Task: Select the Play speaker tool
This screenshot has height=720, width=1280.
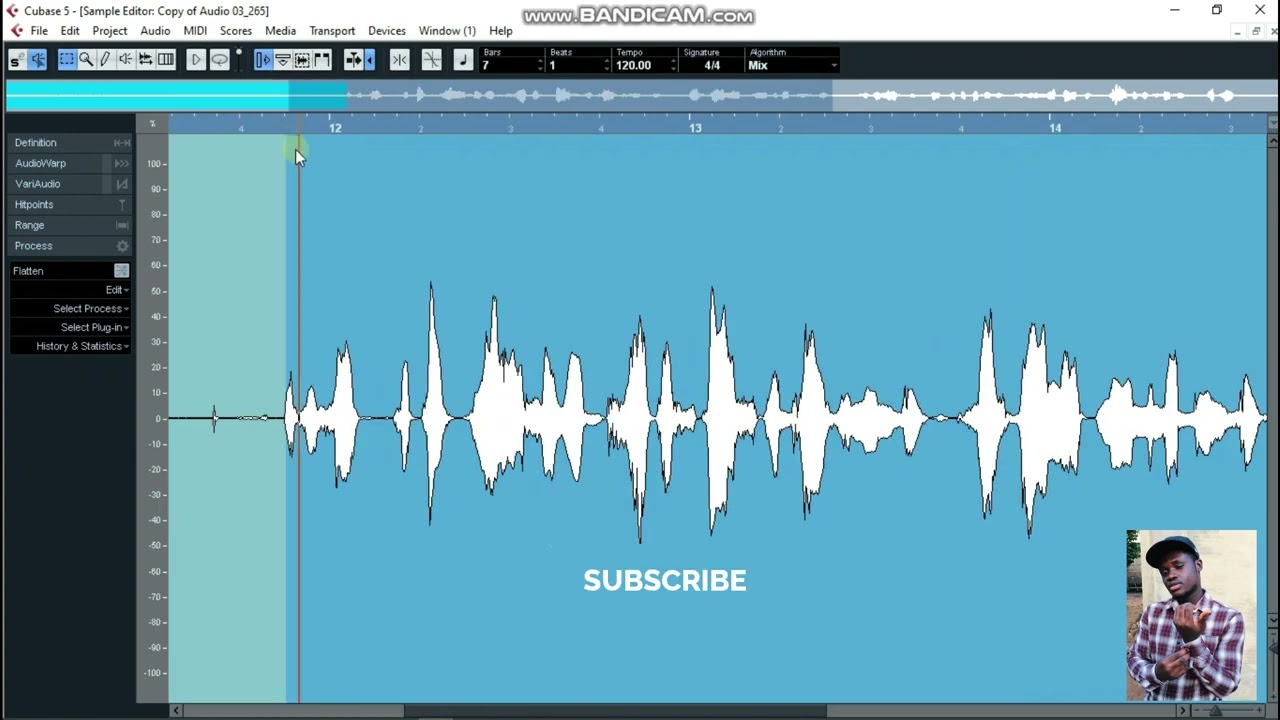Action: pyautogui.click(x=126, y=60)
